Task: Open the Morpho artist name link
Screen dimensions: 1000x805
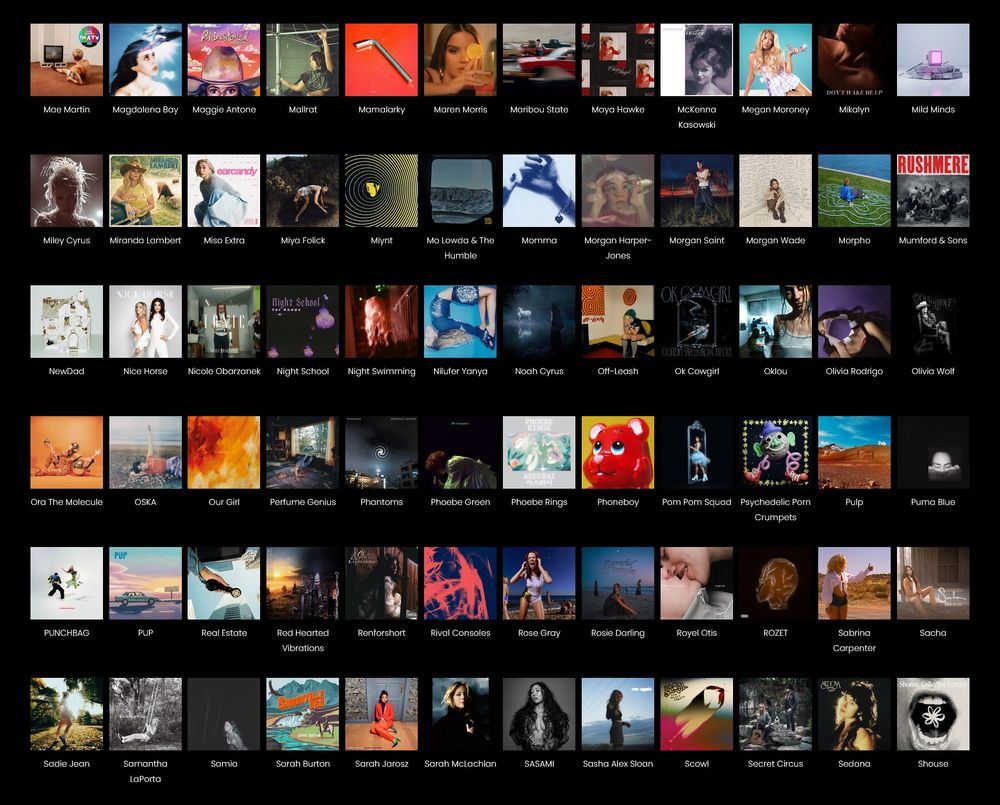Action: coord(854,240)
